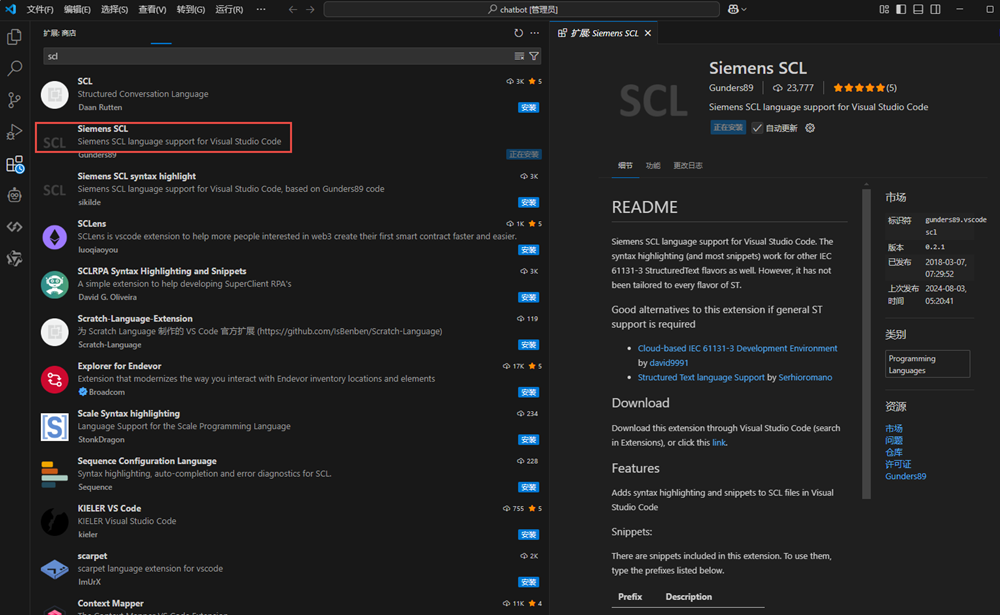Image resolution: width=1000 pixels, height=615 pixels.
Task: Click the 正在安装 status button in details
Action: tap(728, 128)
